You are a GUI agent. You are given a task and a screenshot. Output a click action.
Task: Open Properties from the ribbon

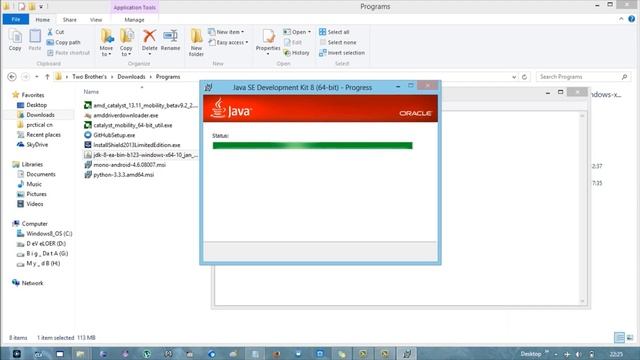(x=268, y=42)
